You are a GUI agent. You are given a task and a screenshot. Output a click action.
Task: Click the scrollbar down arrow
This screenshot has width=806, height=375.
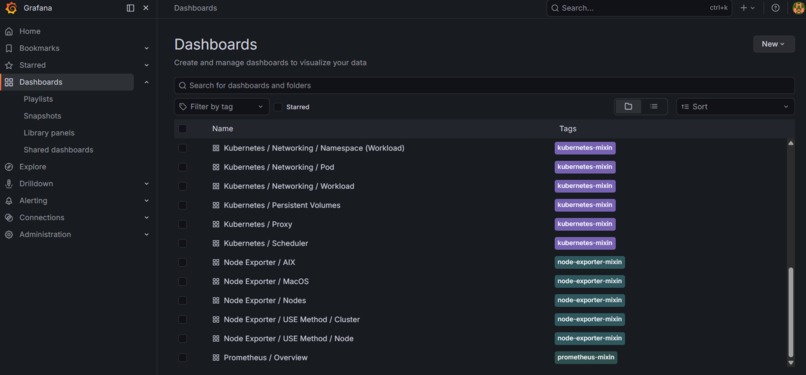[791, 363]
